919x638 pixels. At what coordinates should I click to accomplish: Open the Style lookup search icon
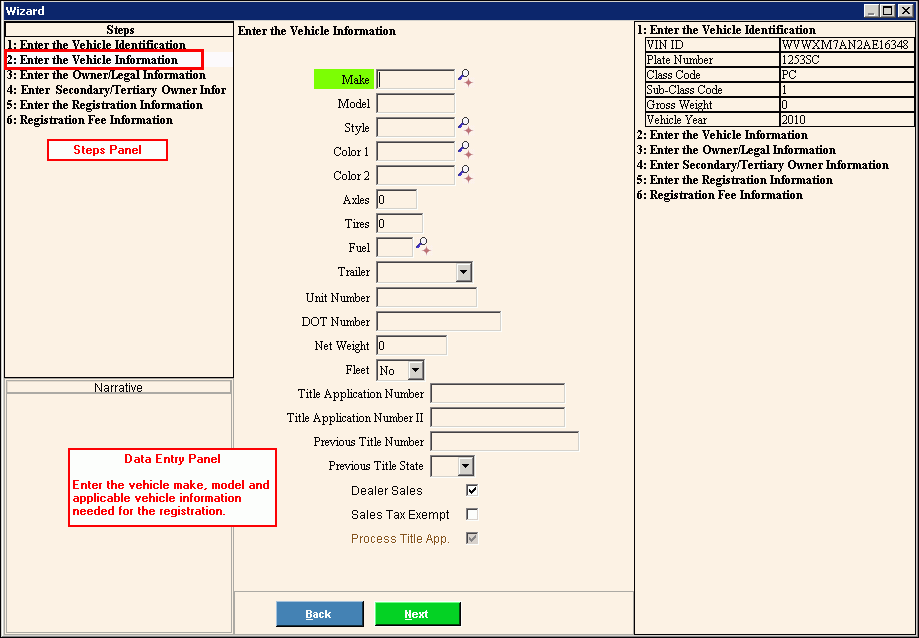[465, 127]
